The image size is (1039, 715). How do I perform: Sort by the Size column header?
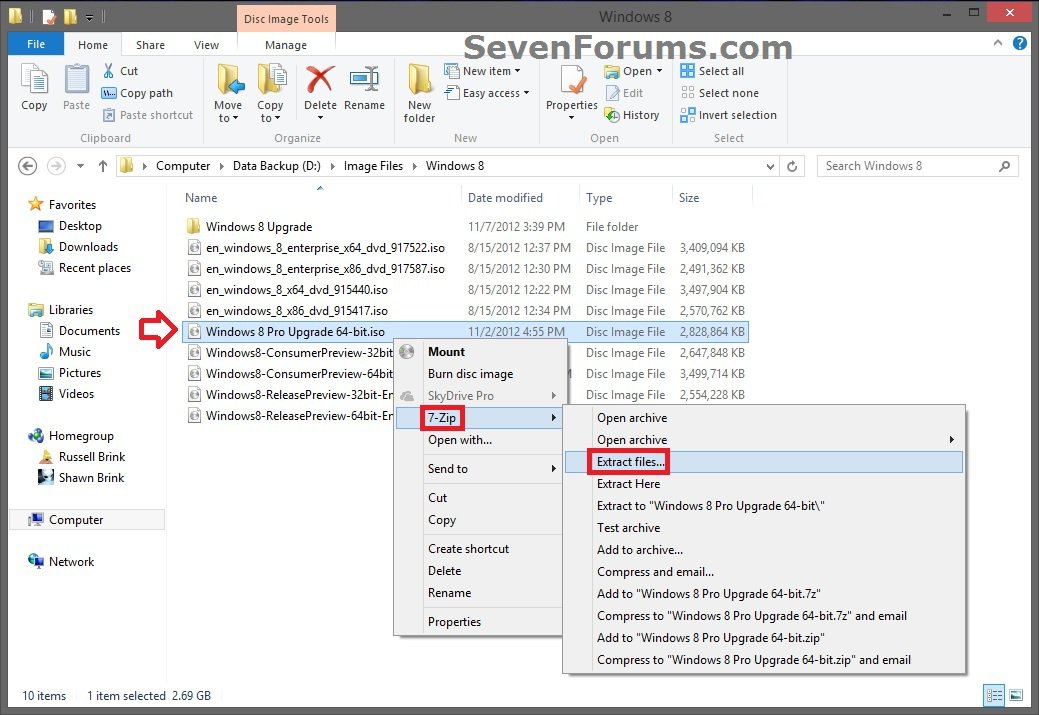688,197
